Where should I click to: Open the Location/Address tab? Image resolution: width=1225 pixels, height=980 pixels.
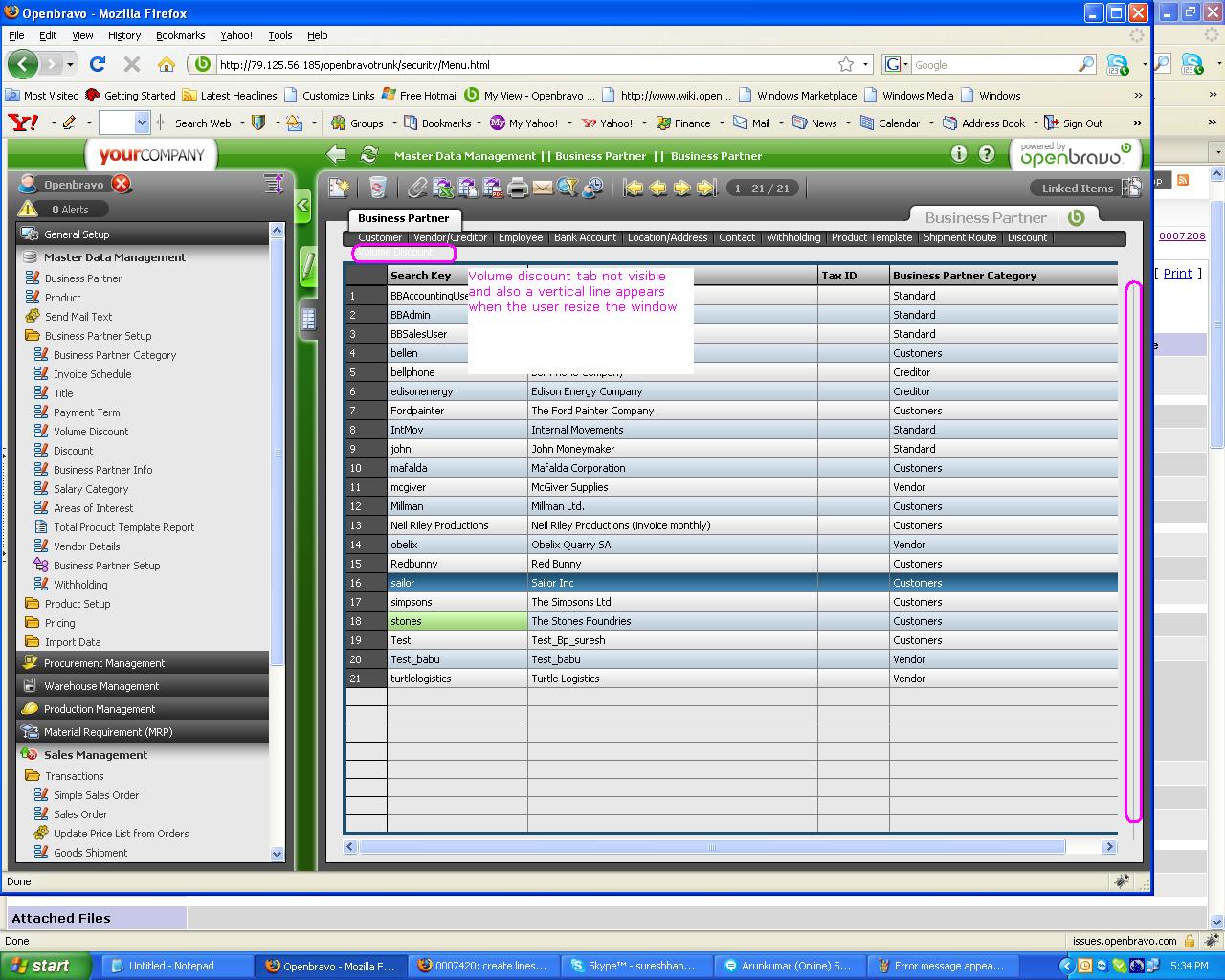[x=667, y=237]
